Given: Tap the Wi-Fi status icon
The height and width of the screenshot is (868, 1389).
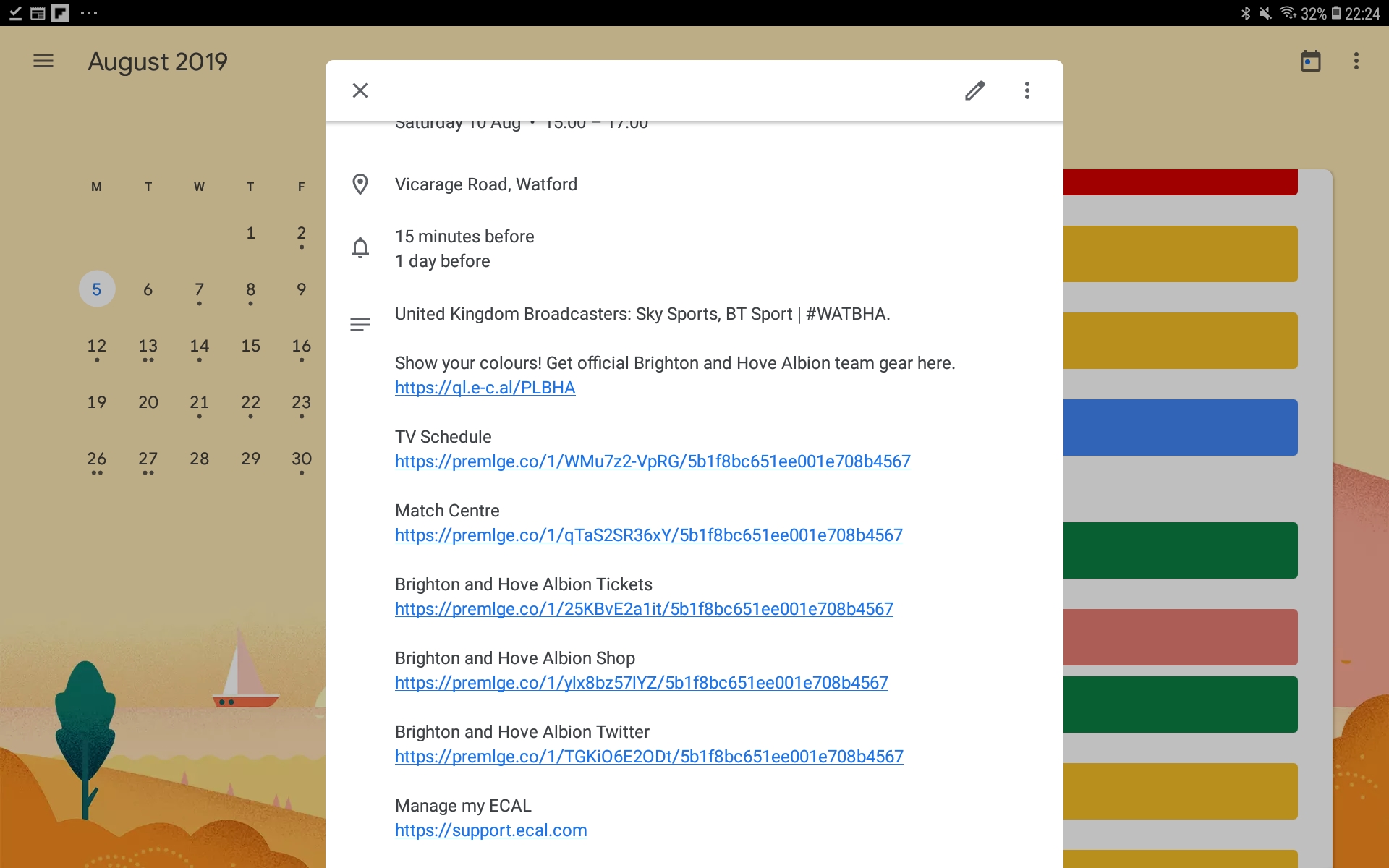Looking at the screenshot, I should [1288, 13].
